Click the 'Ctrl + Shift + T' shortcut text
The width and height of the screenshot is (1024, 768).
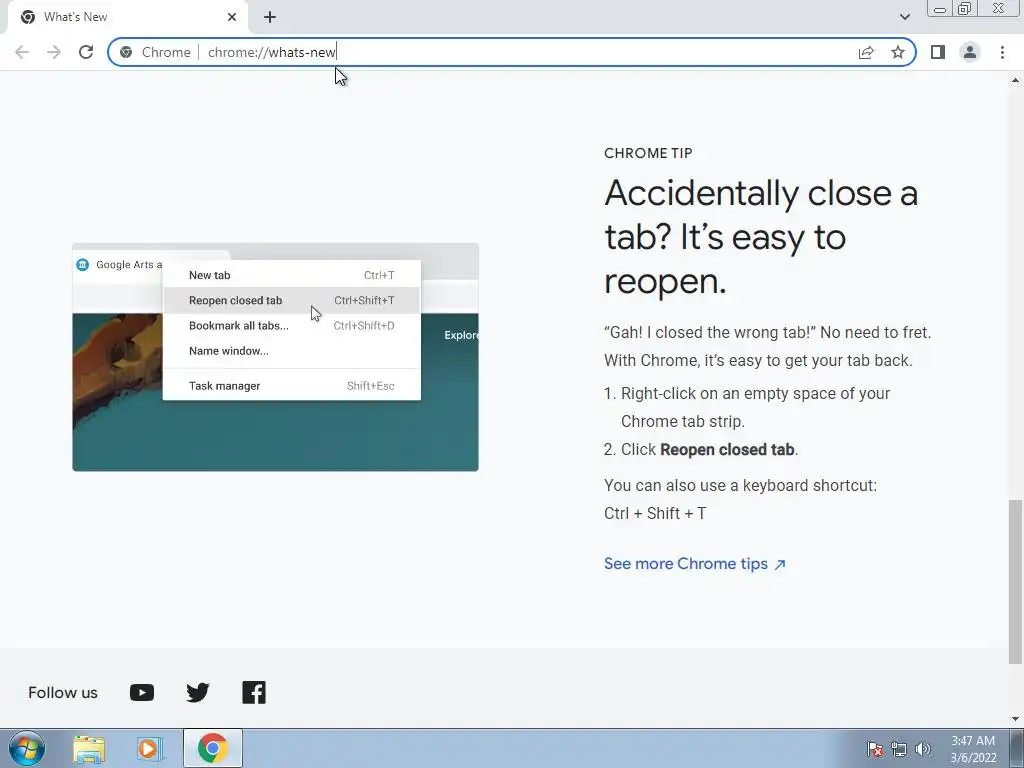[655, 513]
